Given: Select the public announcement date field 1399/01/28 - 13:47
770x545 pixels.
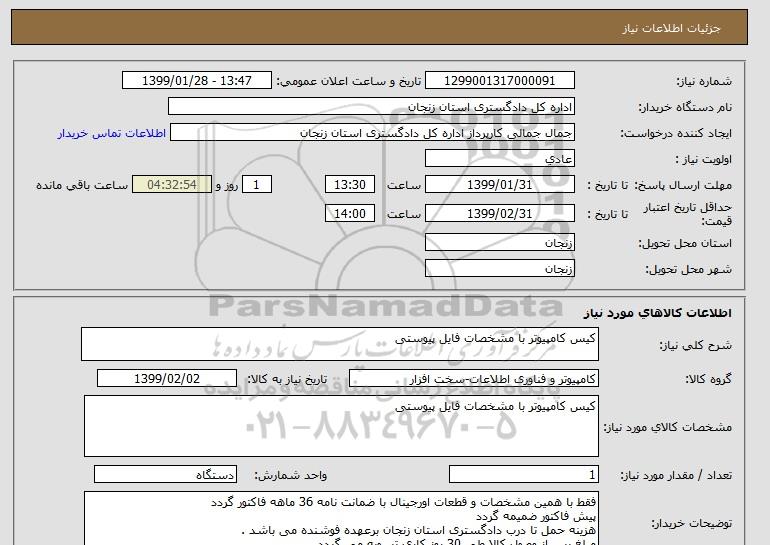Looking at the screenshot, I should click(x=196, y=81).
